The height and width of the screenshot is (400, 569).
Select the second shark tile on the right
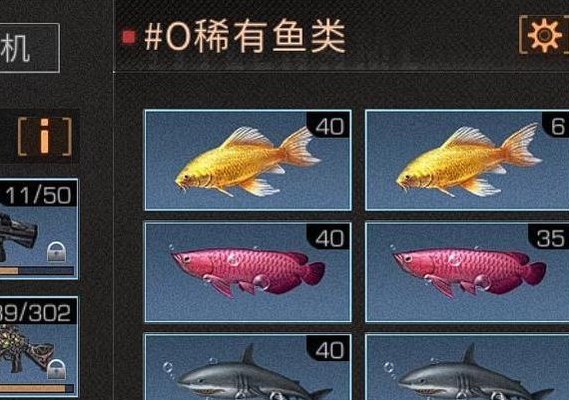coord(467,367)
